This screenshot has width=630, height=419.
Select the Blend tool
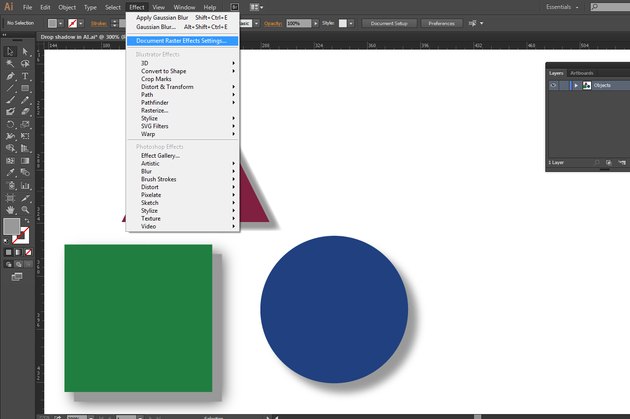[x=25, y=173]
